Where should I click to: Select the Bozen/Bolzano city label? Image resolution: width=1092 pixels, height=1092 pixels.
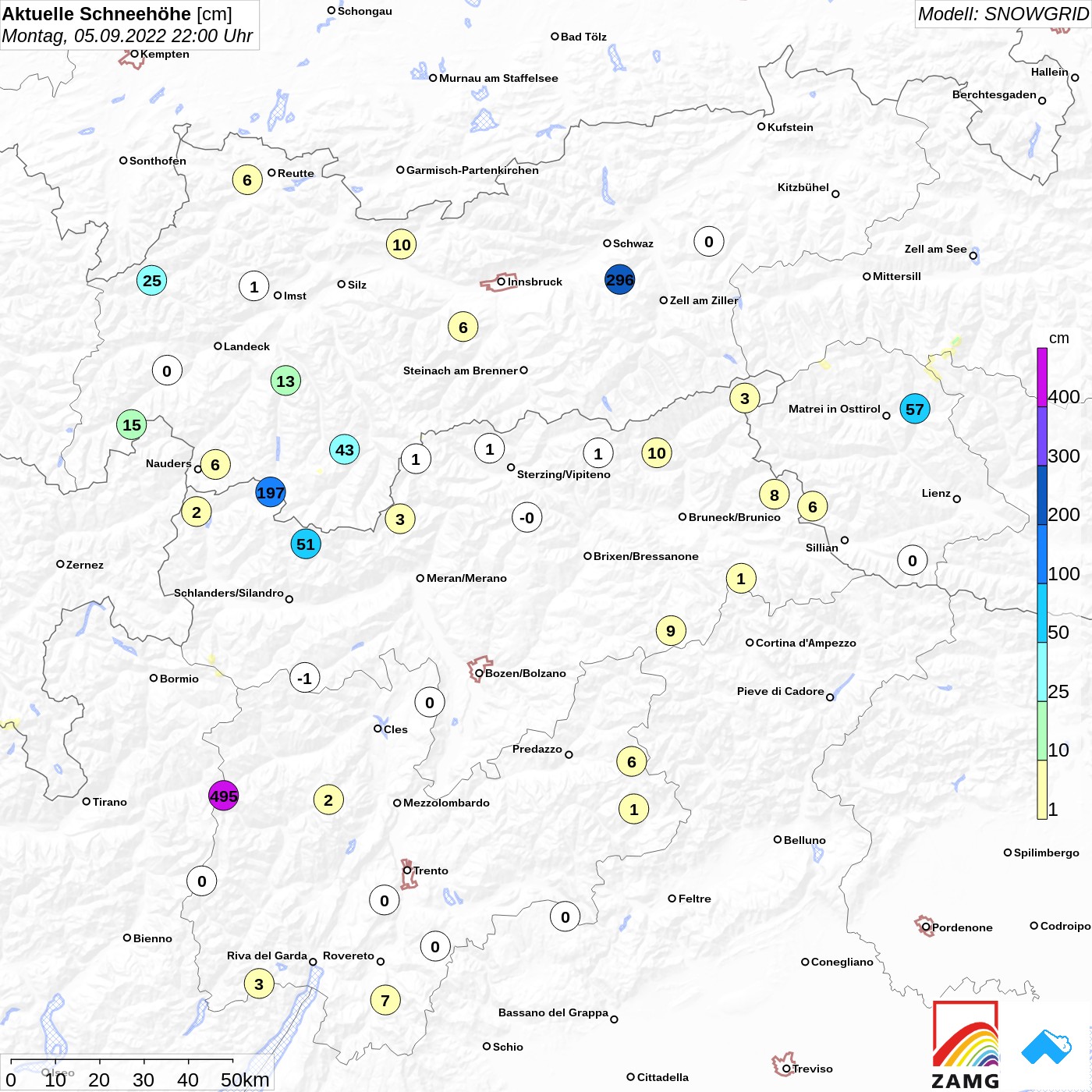[x=526, y=673]
